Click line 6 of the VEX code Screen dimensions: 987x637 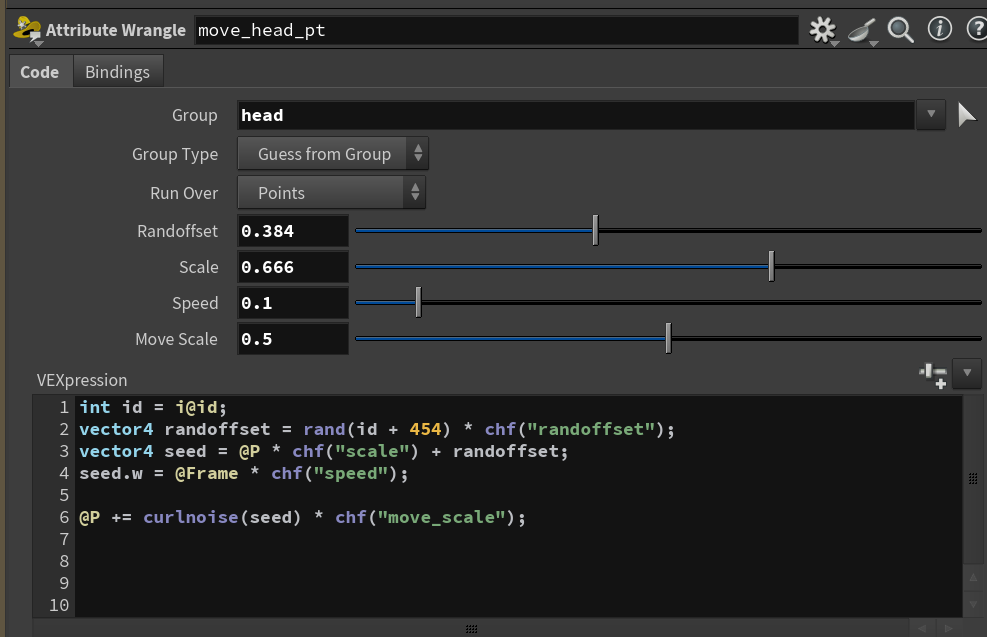(x=302, y=517)
